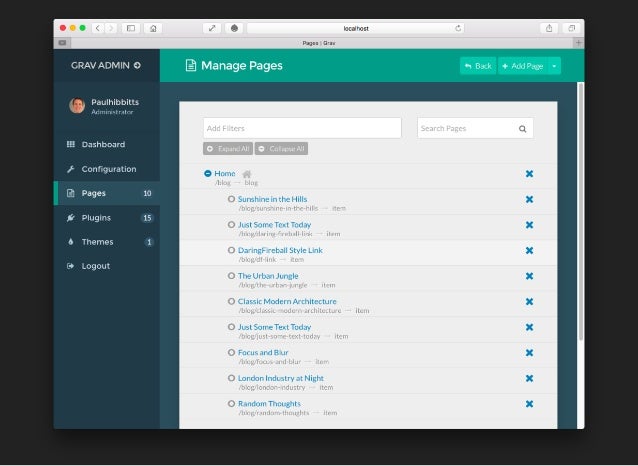Delete the Sunshine in the Hills page
Screen dimensions: 638x466
(x=529, y=199)
